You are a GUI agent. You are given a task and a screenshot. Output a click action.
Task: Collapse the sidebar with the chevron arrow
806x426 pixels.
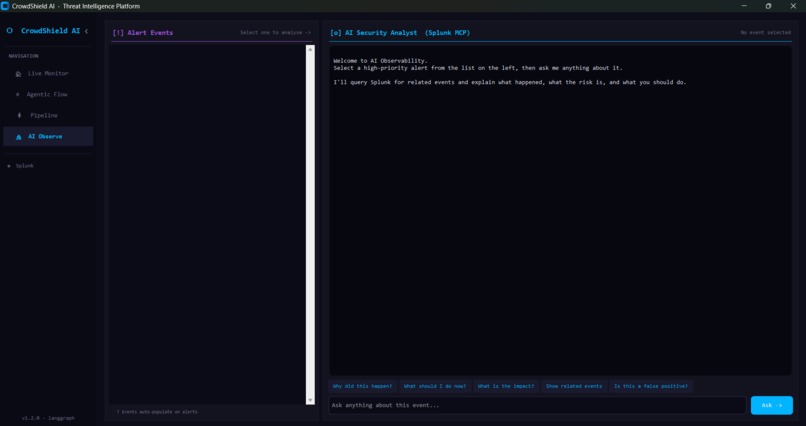pyautogui.click(x=86, y=31)
